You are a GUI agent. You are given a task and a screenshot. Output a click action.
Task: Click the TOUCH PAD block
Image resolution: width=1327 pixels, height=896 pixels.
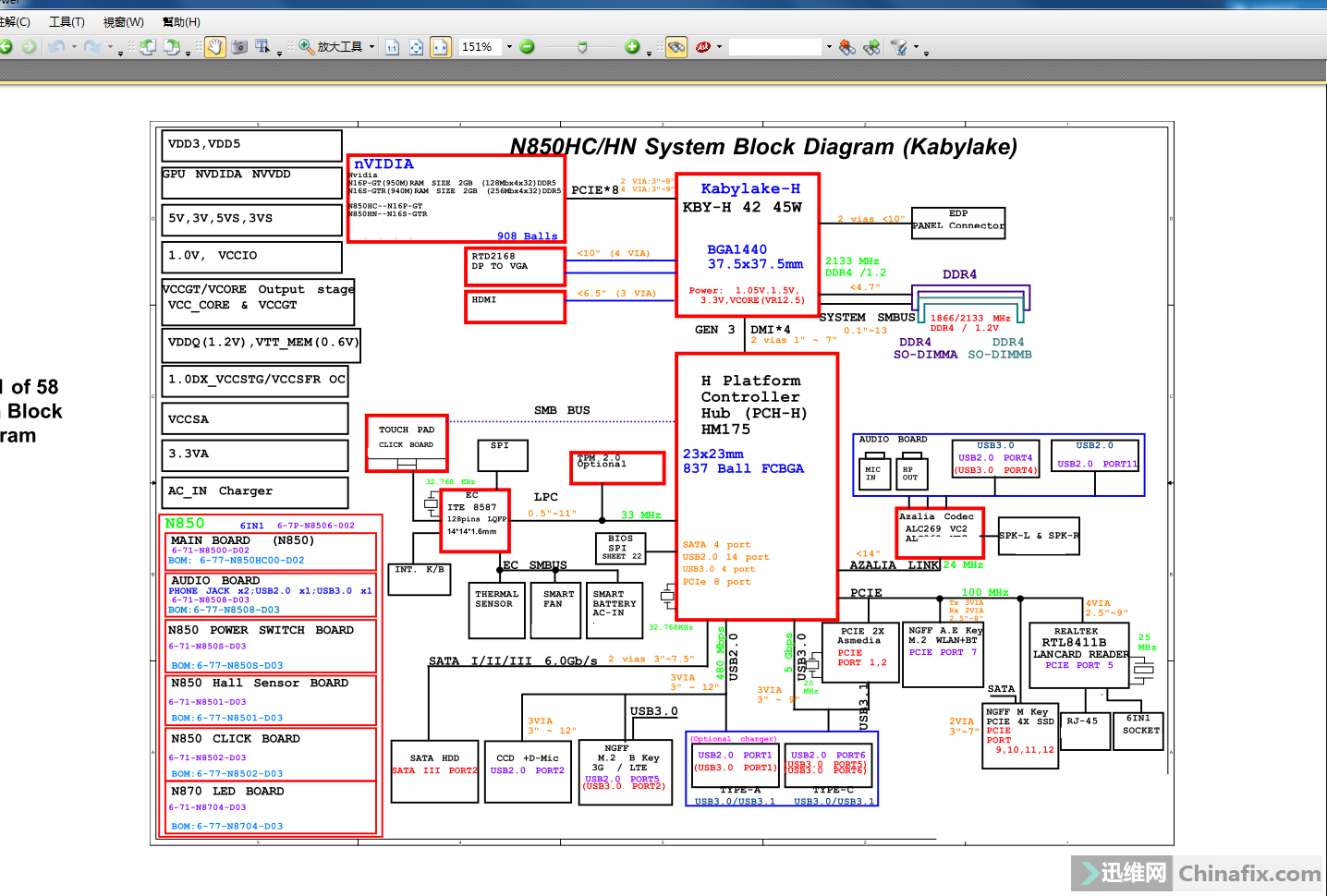pos(407,443)
